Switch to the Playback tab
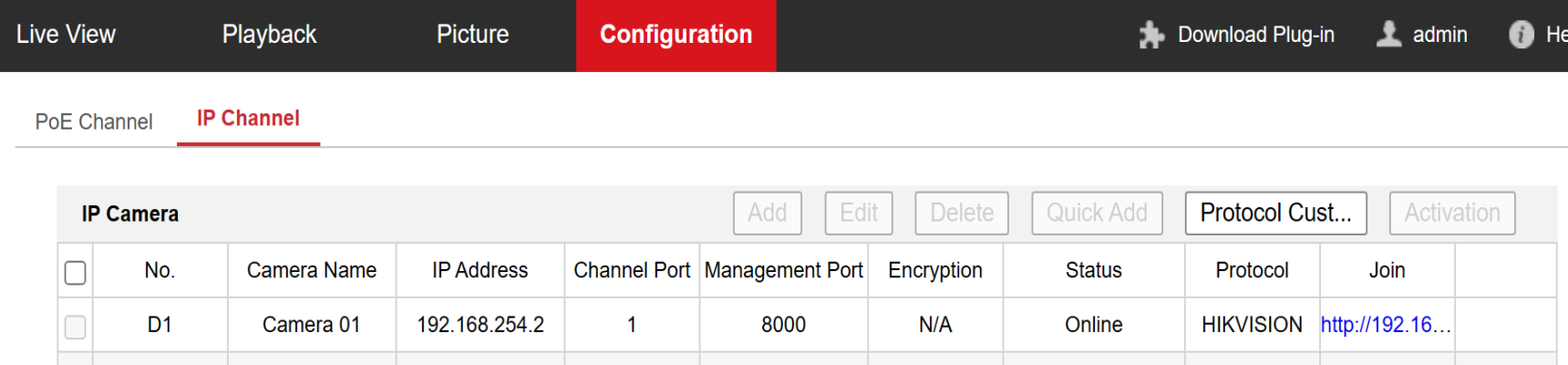 (269, 35)
